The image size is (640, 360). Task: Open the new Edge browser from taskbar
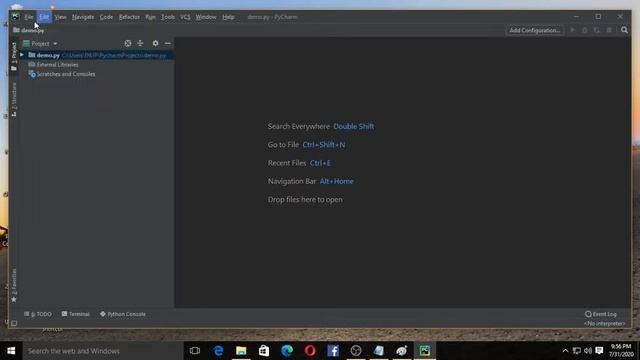[287, 351]
